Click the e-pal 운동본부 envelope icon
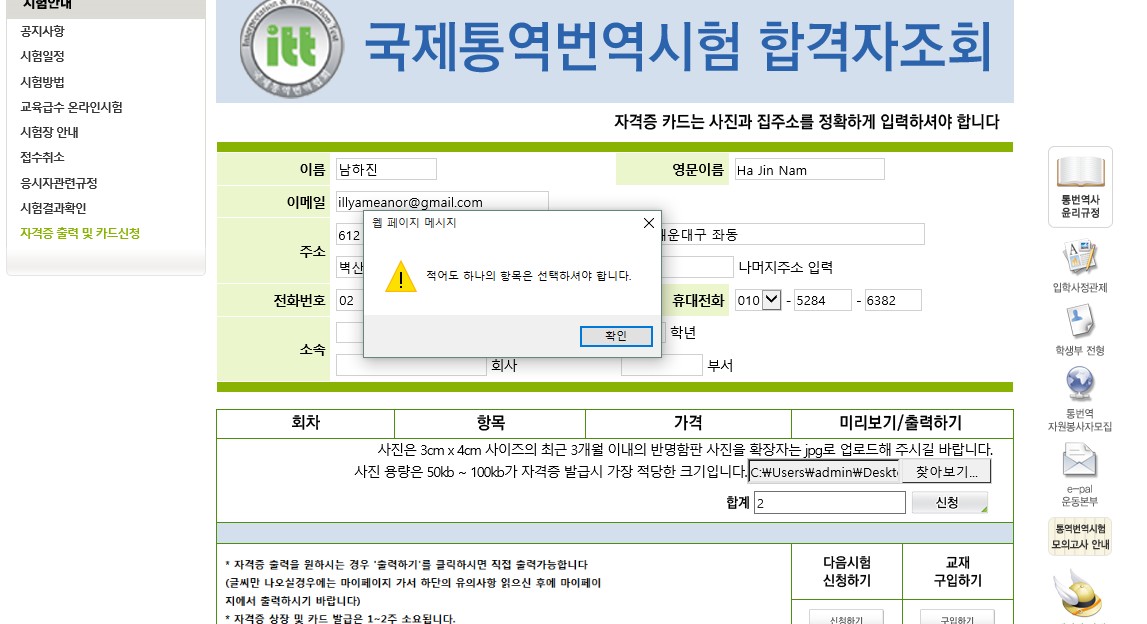Screen dimensions: 1147x624 point(1080,460)
